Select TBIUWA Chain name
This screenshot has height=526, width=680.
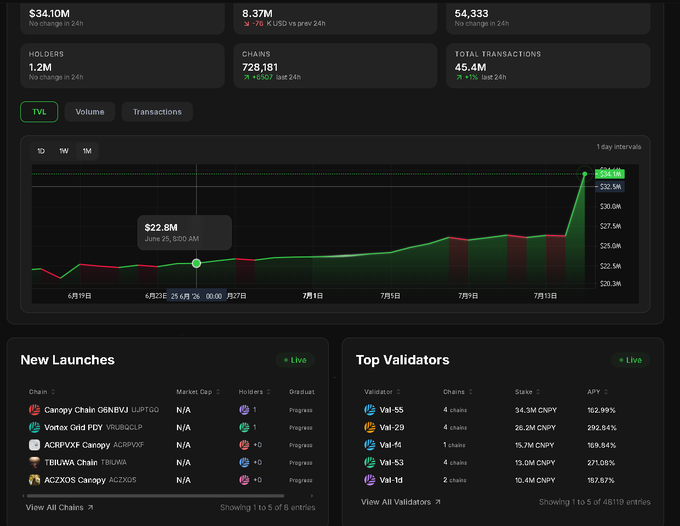coord(71,462)
